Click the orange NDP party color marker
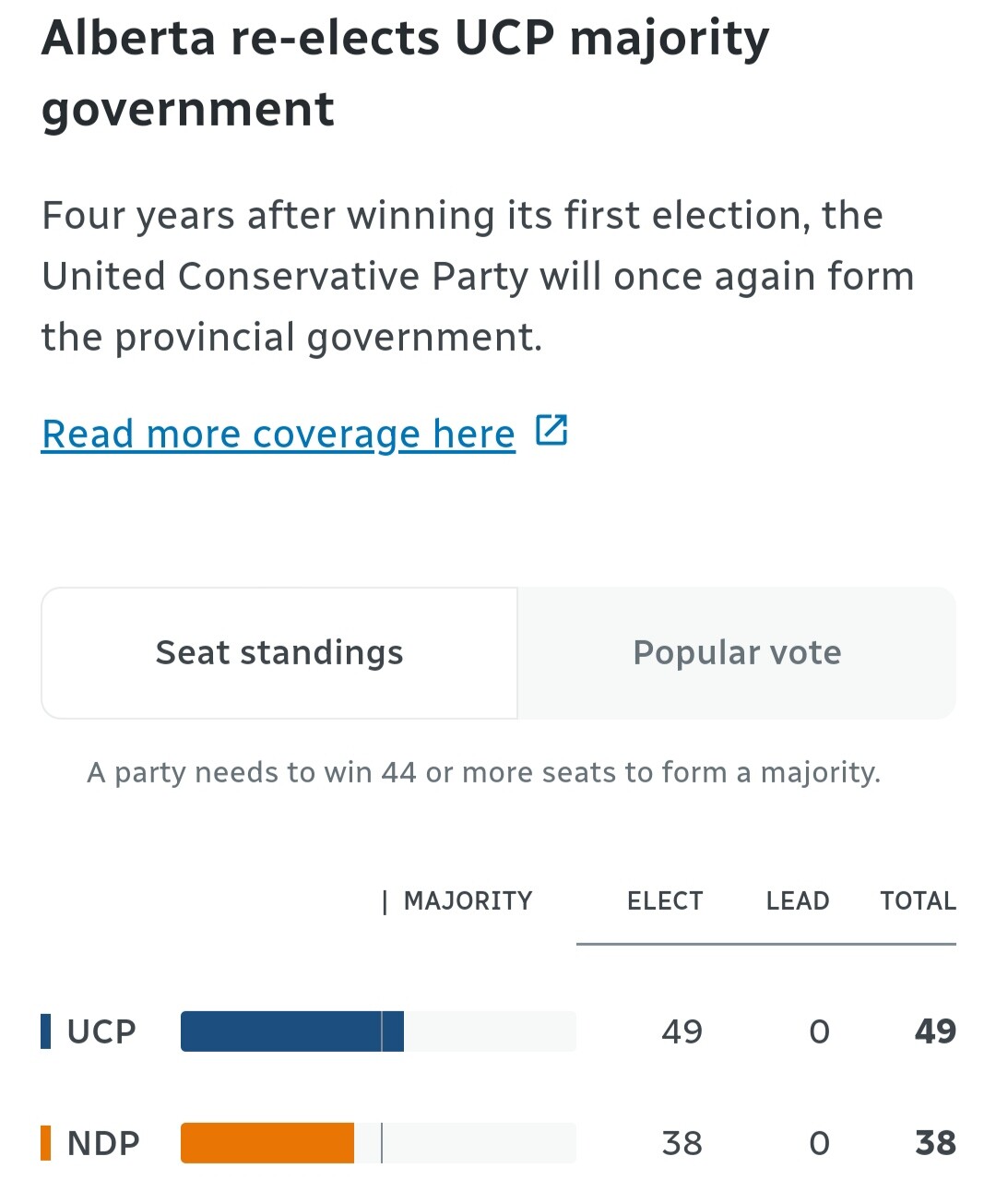This screenshot has height=1204, width=996. pyautogui.click(x=46, y=1143)
